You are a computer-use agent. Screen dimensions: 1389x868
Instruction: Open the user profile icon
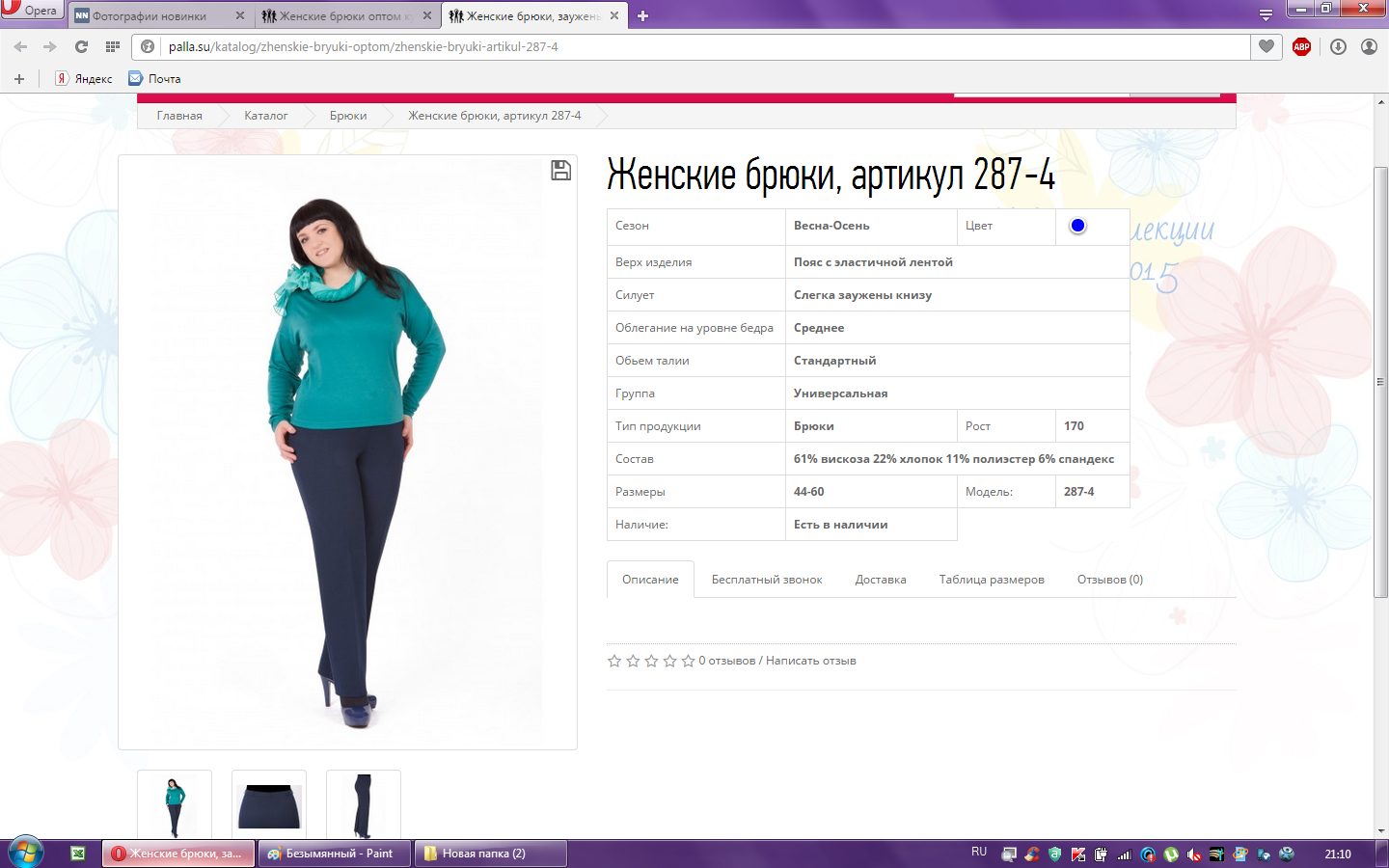click(x=1369, y=46)
